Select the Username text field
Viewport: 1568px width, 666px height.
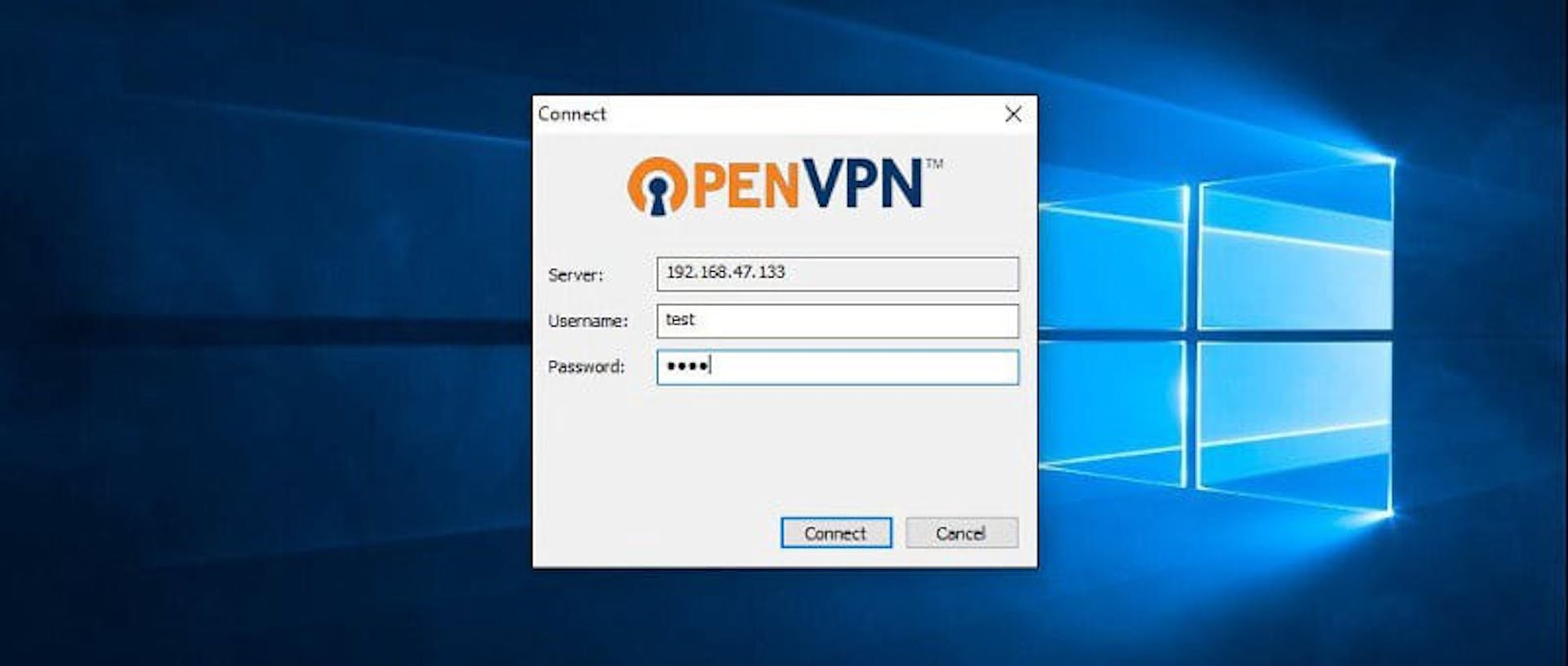pos(838,321)
